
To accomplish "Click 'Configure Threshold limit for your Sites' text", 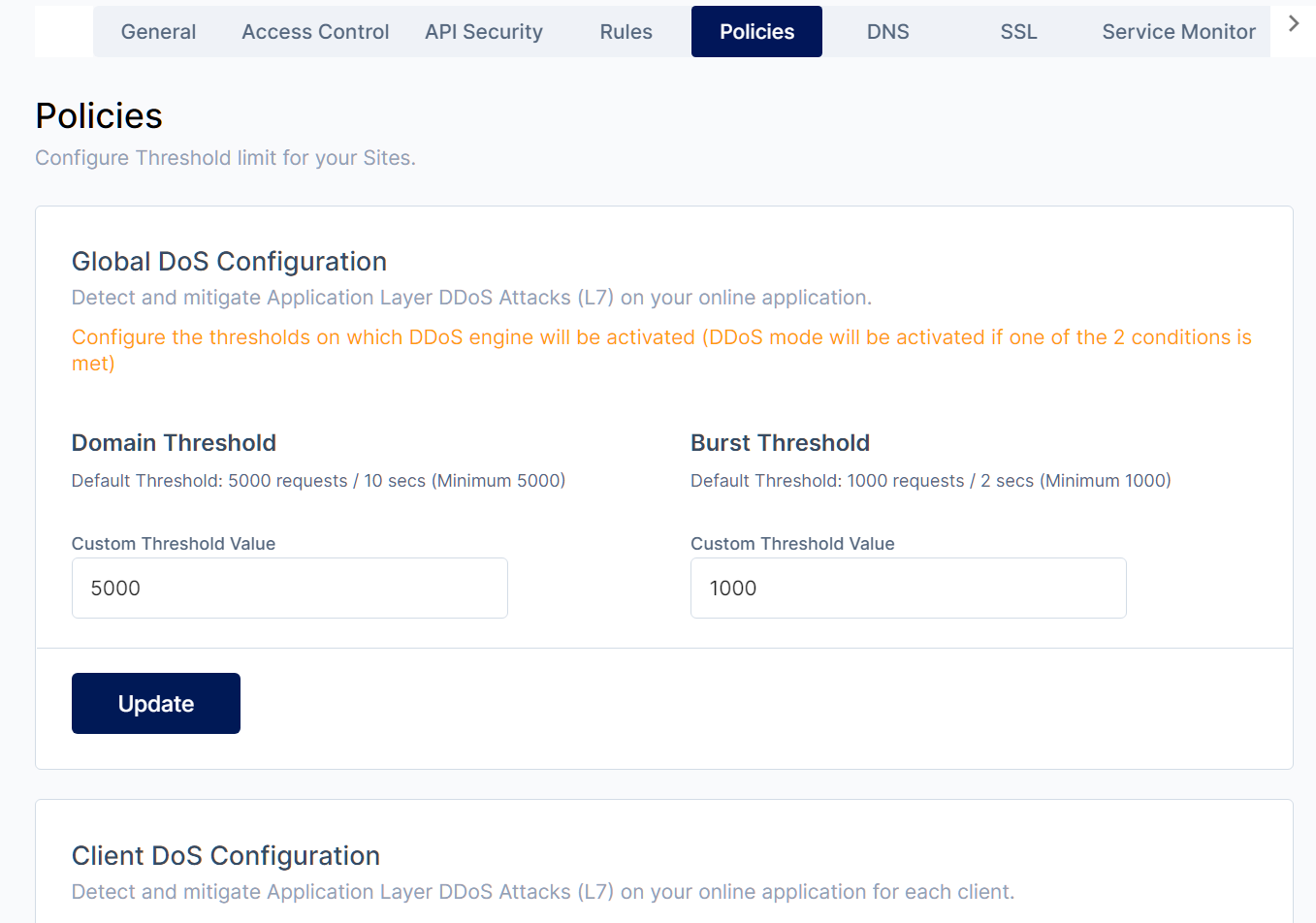I will tap(225, 158).
